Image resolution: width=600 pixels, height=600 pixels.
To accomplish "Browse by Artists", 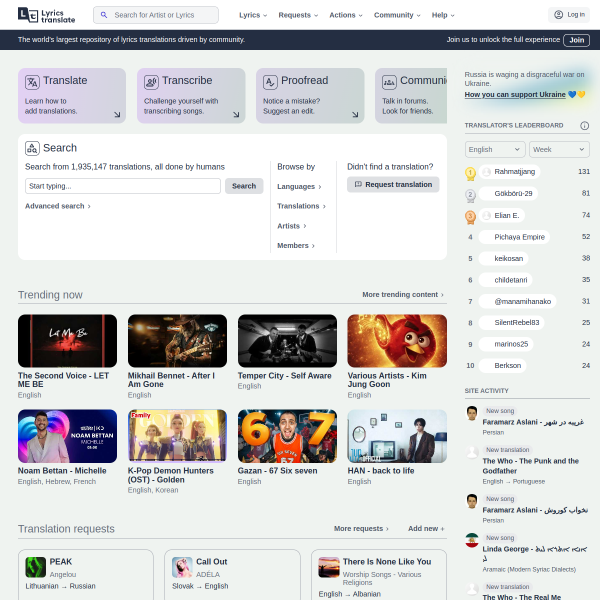I will pyautogui.click(x=292, y=226).
